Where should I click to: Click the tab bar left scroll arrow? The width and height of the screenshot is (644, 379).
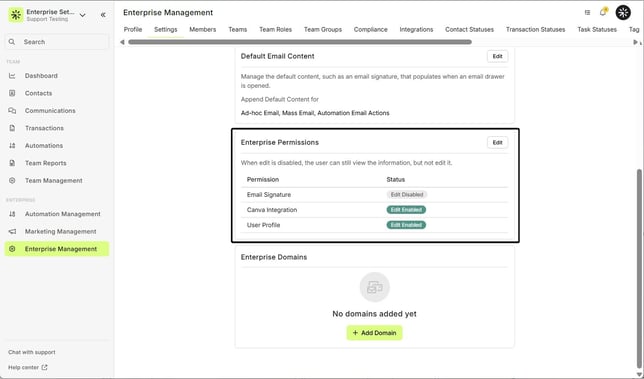122,42
